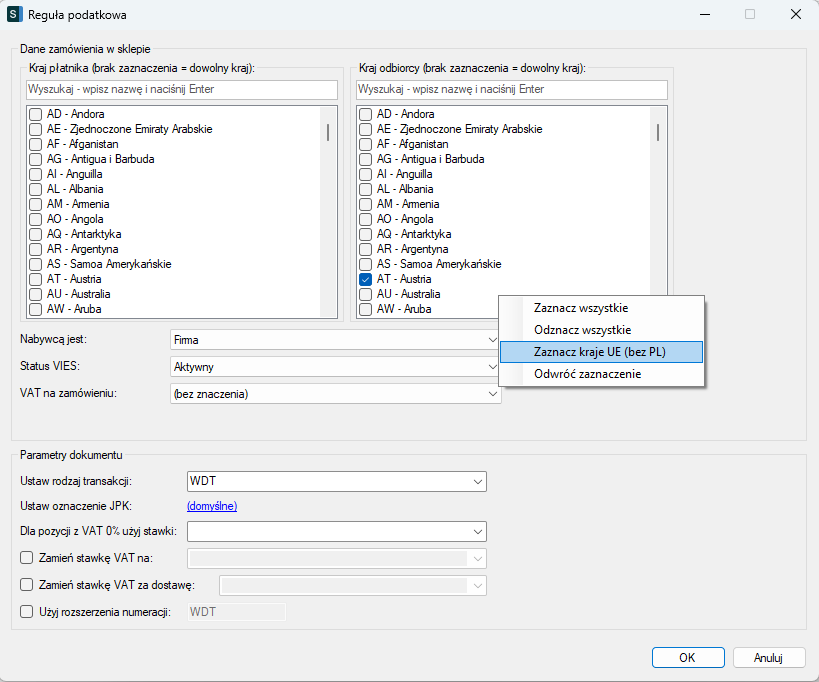The height and width of the screenshot is (682, 819).
Task: Enable Użyj rozszerzenia numeracji checkbox
Action: click(x=27, y=612)
